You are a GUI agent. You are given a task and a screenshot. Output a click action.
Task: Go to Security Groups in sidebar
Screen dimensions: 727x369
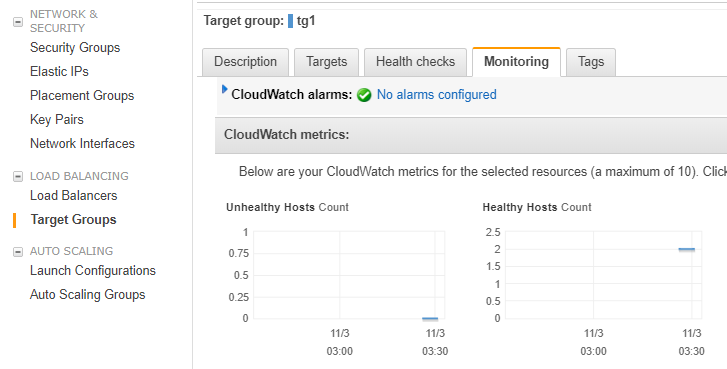[75, 48]
